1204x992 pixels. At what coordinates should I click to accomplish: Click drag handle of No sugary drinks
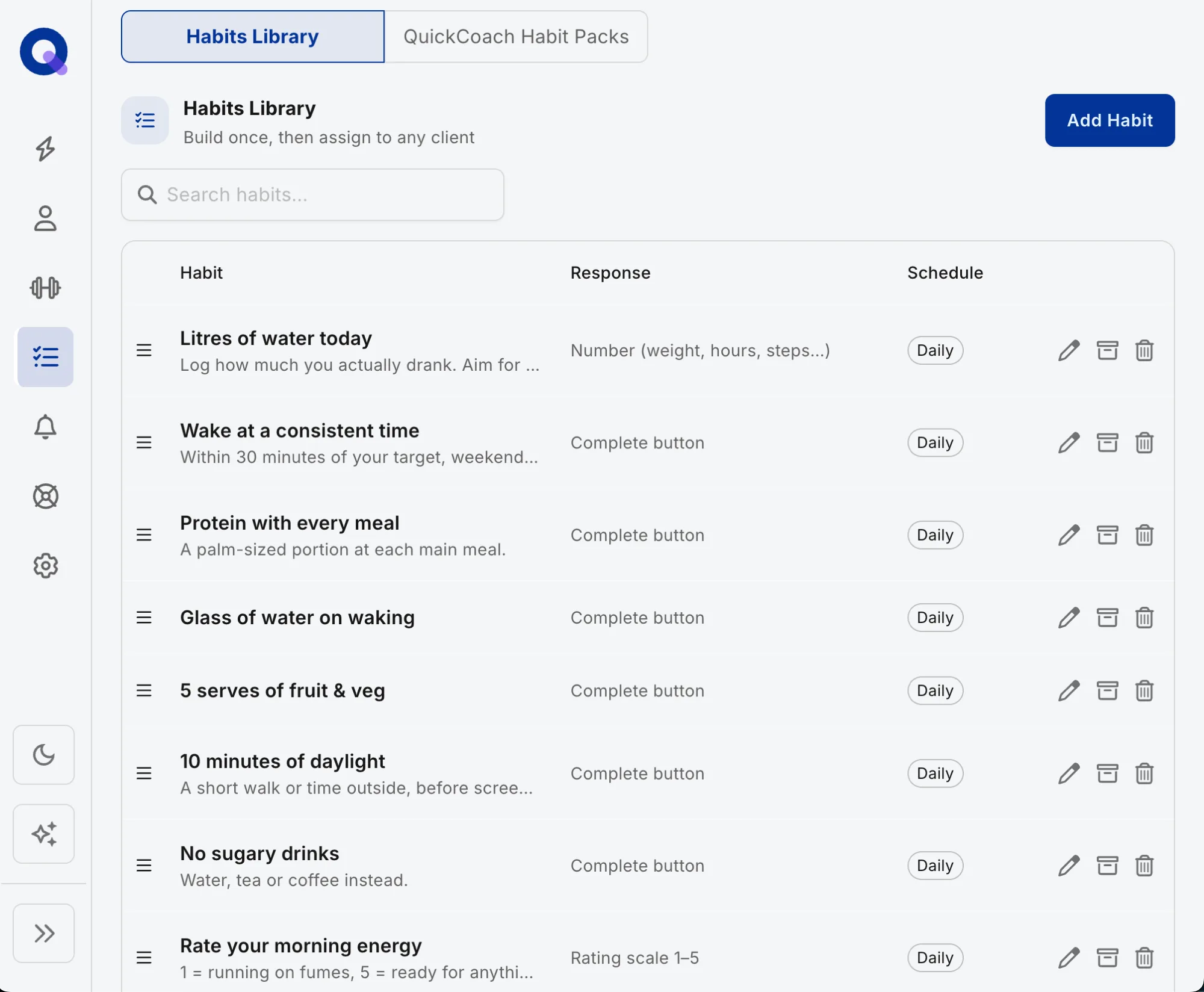tap(144, 866)
